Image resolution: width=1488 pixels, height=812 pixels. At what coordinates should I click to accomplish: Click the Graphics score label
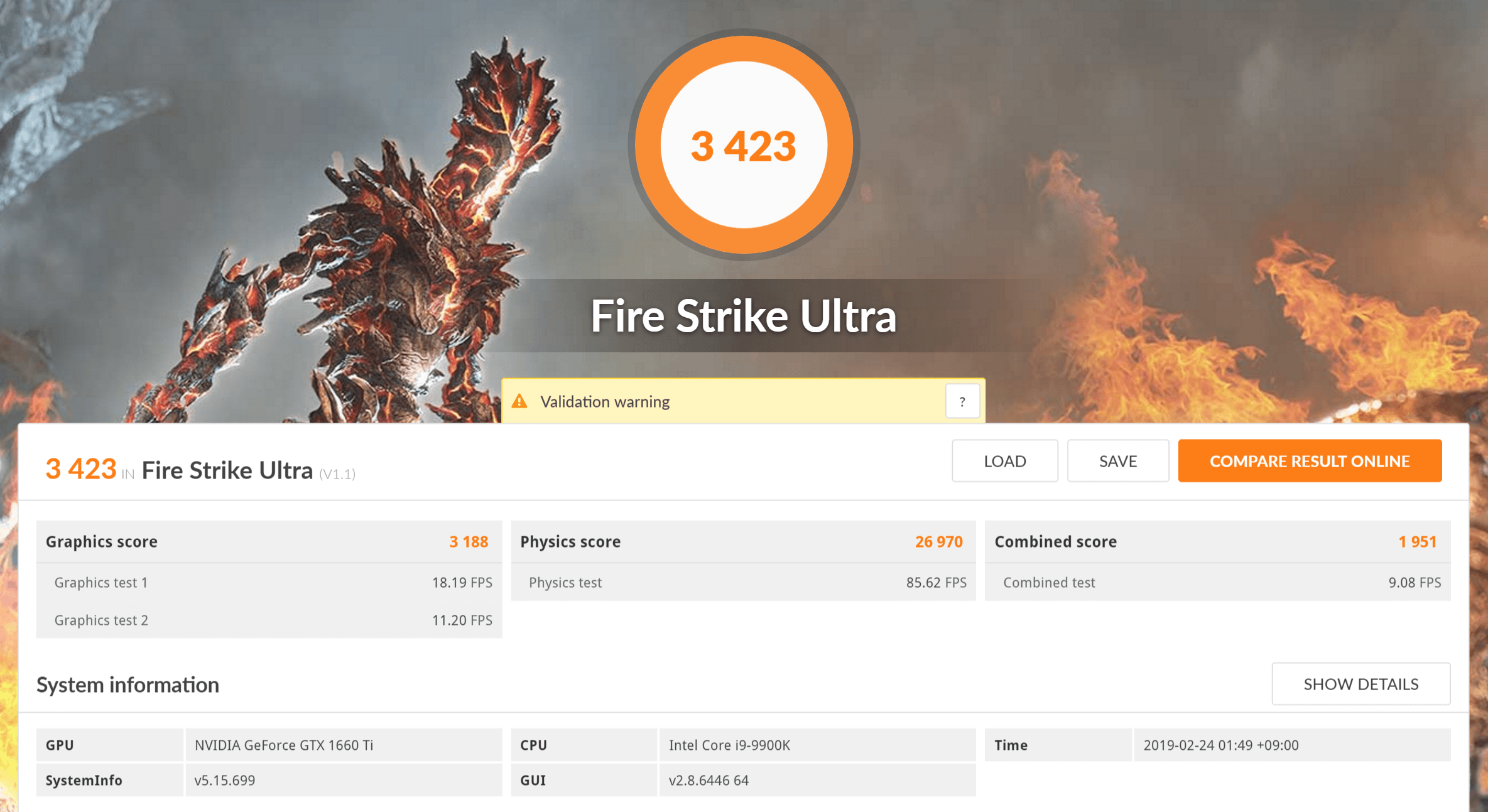tap(102, 542)
